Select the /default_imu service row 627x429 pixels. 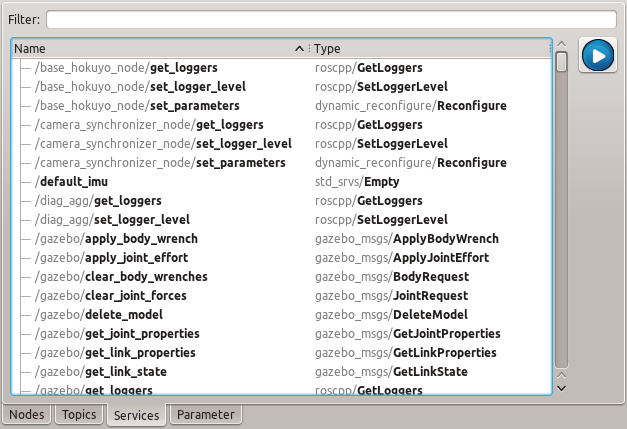click(x=71, y=182)
